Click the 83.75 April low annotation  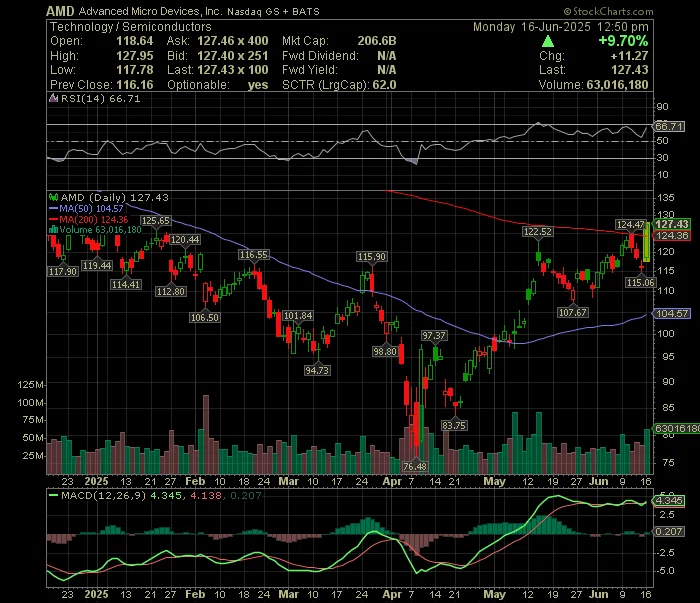[454, 425]
